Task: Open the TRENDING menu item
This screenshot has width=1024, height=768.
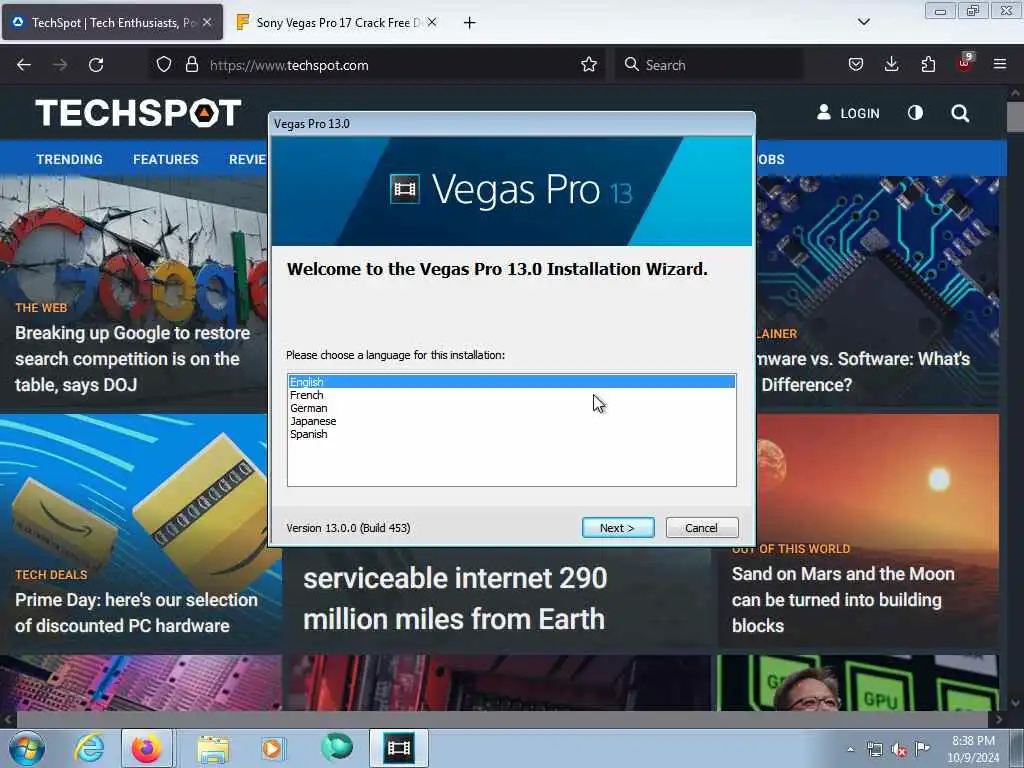Action: tap(69, 159)
